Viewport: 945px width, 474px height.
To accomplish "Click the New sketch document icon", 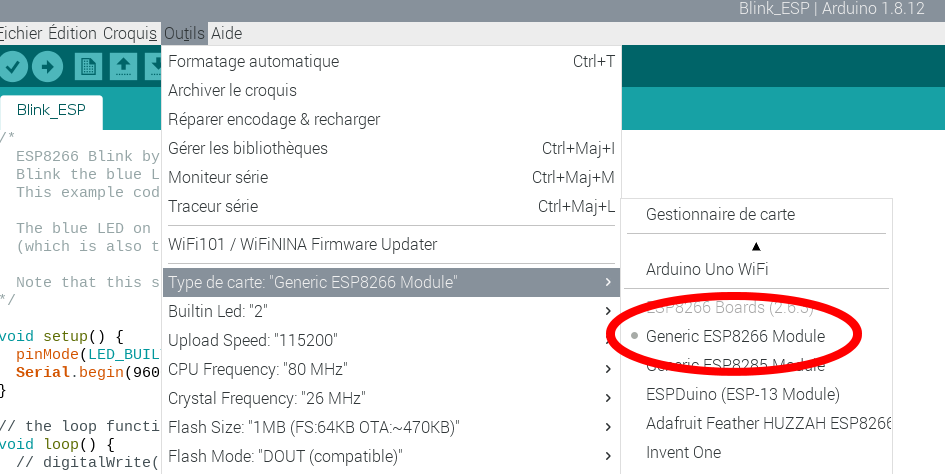I will click(x=88, y=66).
